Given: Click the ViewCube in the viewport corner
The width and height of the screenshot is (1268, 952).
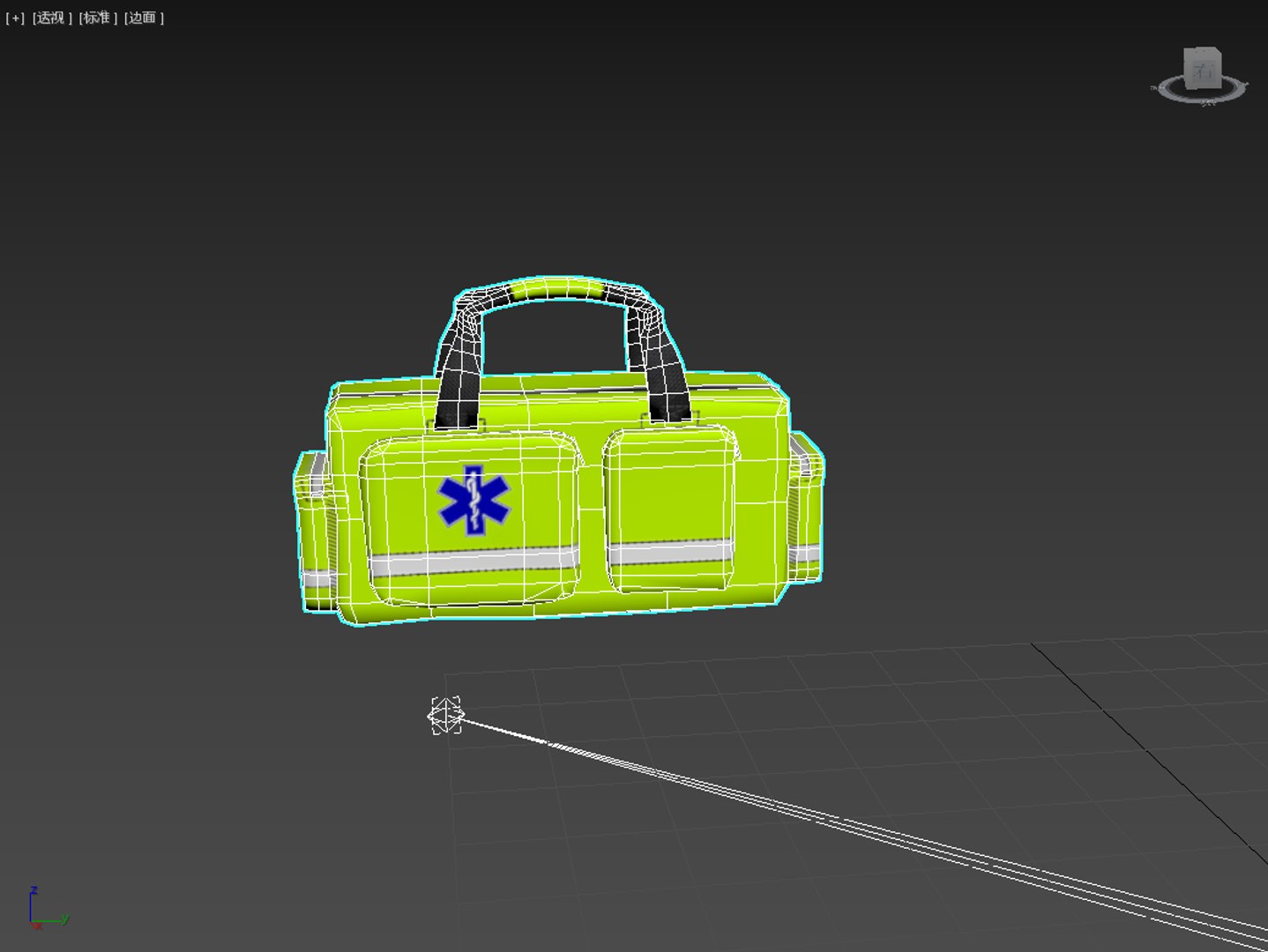Looking at the screenshot, I should 1203,68.
